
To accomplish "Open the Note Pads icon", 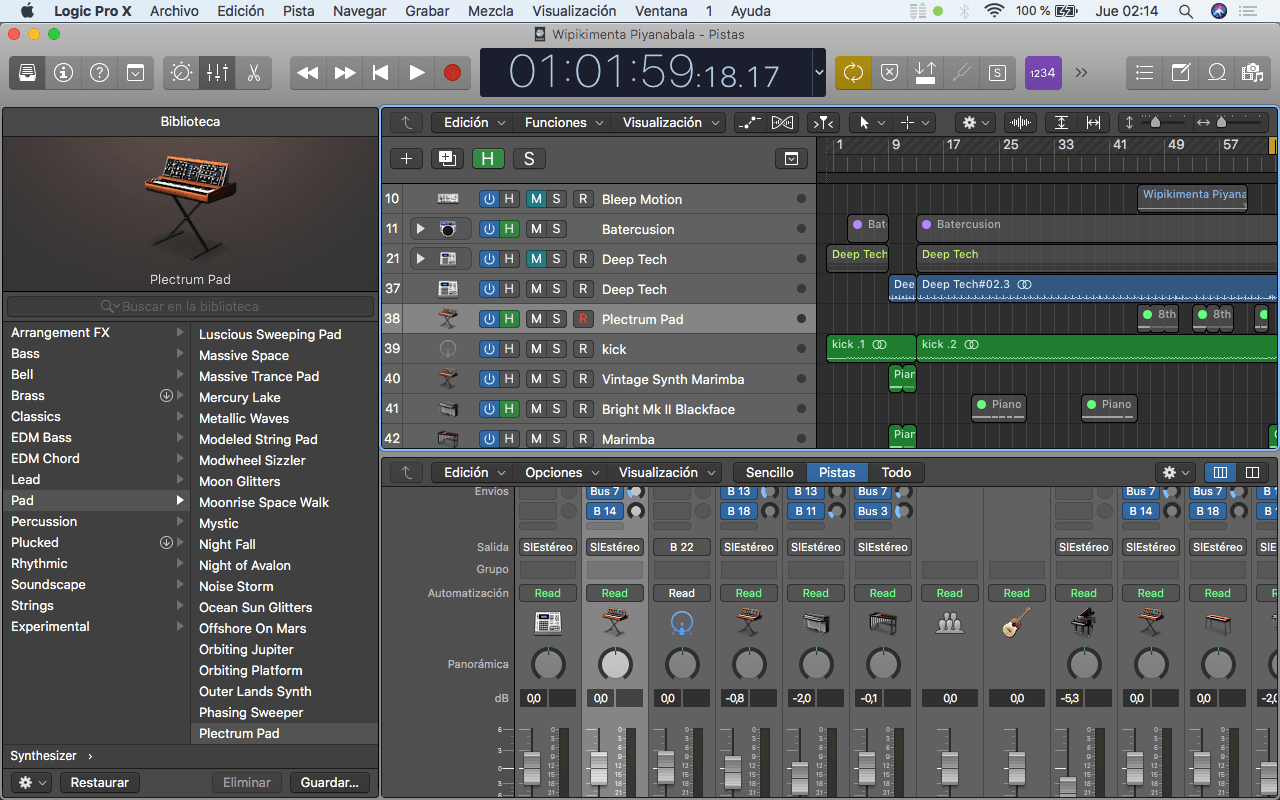I will click(1181, 73).
